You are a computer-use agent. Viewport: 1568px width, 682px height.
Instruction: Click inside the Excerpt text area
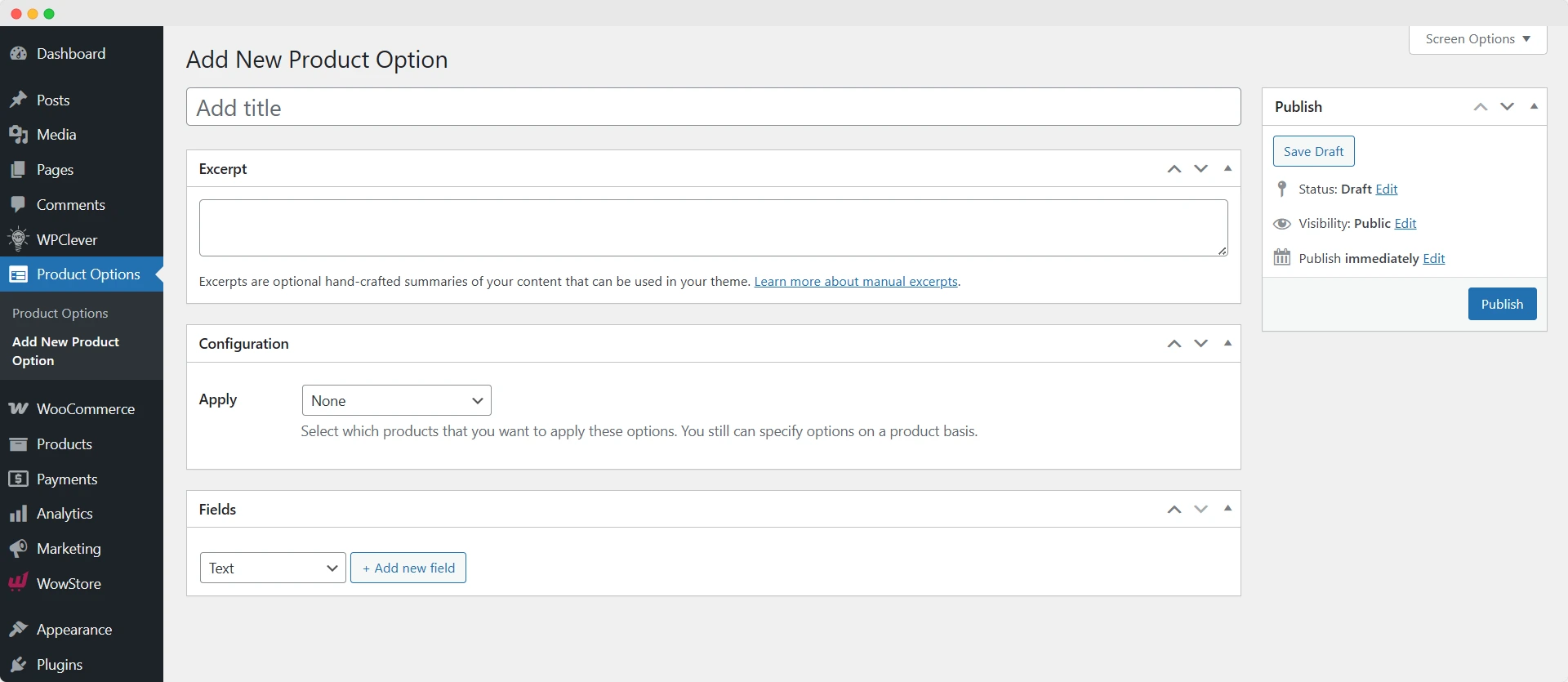point(714,228)
